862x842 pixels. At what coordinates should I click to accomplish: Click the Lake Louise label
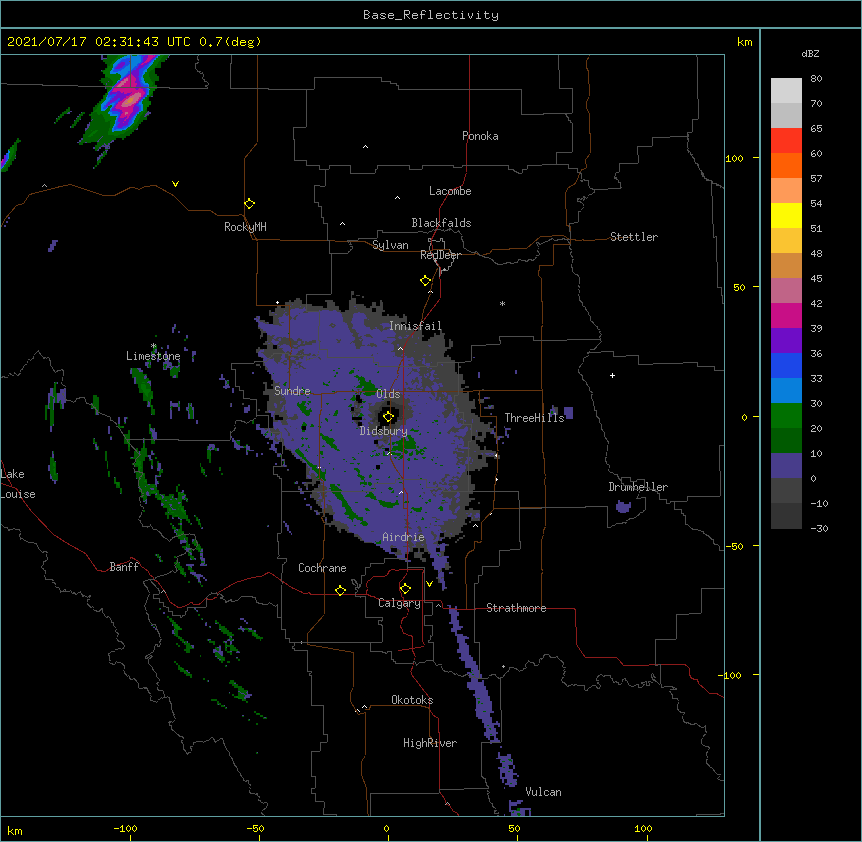pos(18,484)
